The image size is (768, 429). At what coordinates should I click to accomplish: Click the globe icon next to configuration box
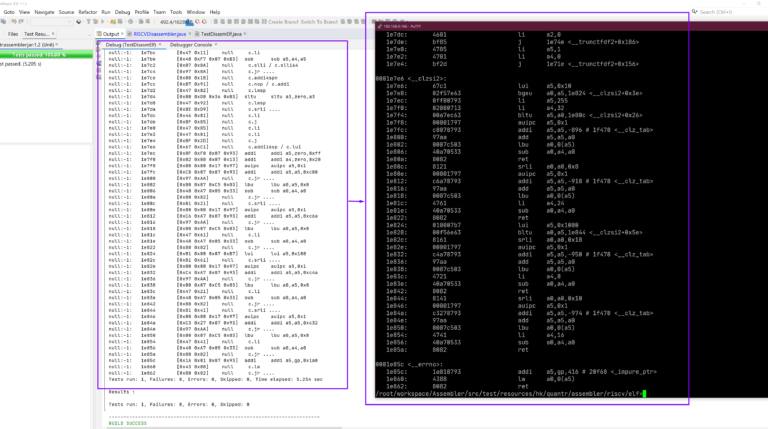(78, 22)
